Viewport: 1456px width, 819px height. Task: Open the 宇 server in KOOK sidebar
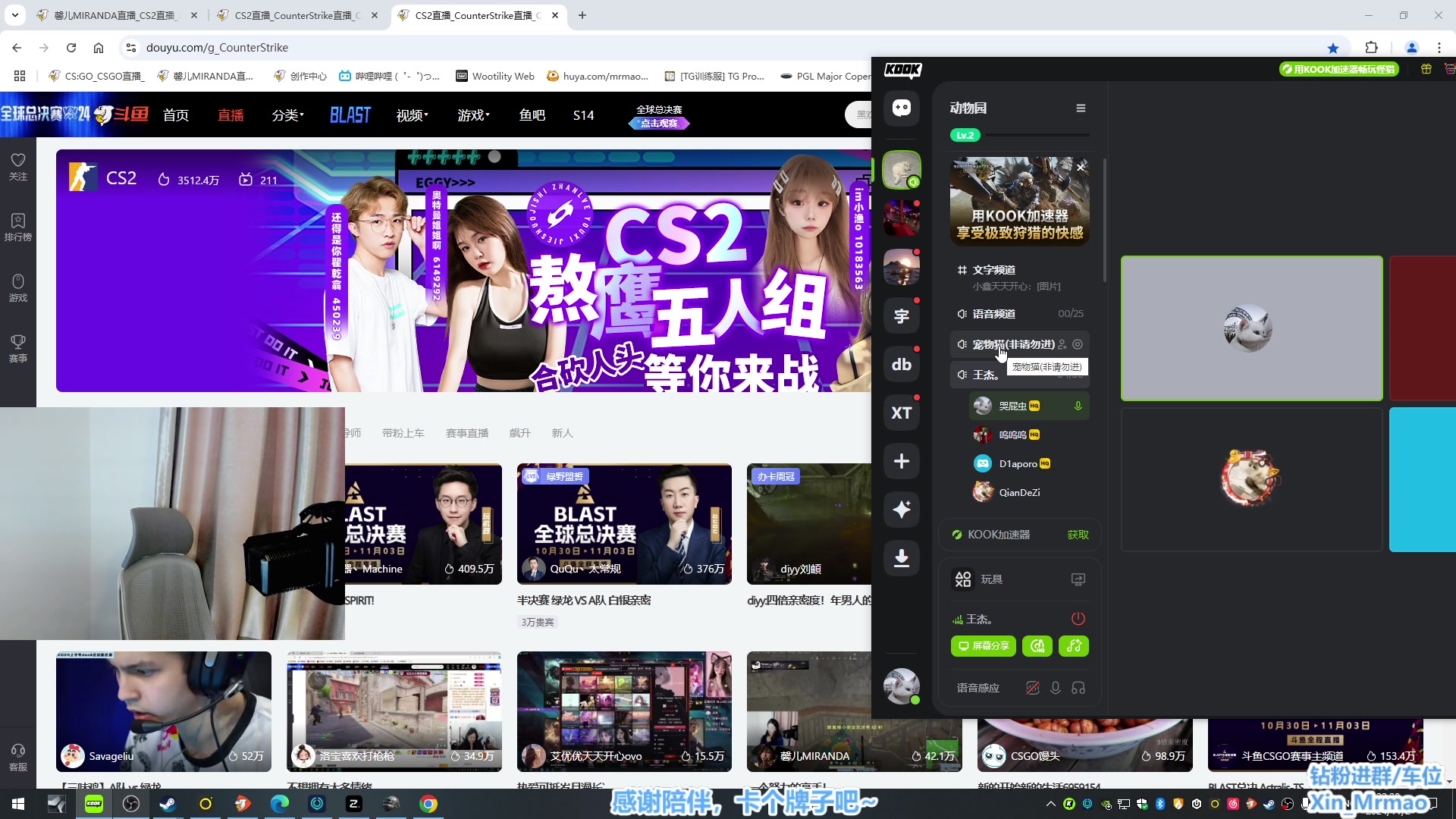click(x=902, y=316)
